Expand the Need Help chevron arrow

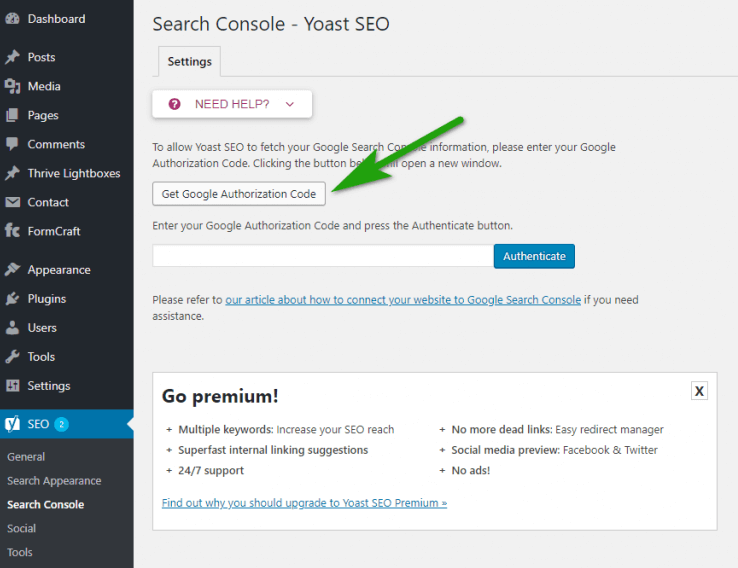click(x=289, y=104)
